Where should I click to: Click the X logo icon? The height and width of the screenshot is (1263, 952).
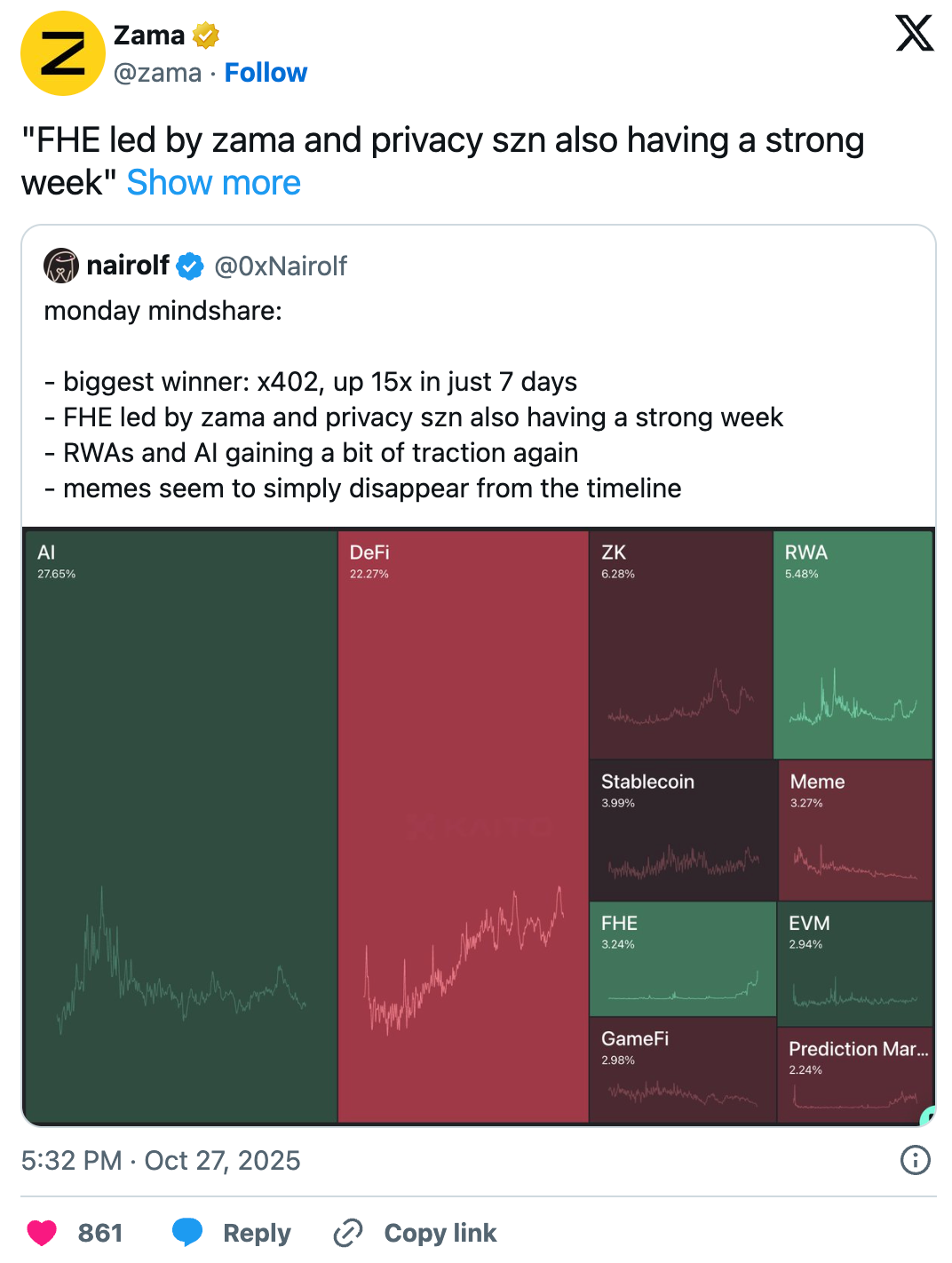(x=914, y=34)
